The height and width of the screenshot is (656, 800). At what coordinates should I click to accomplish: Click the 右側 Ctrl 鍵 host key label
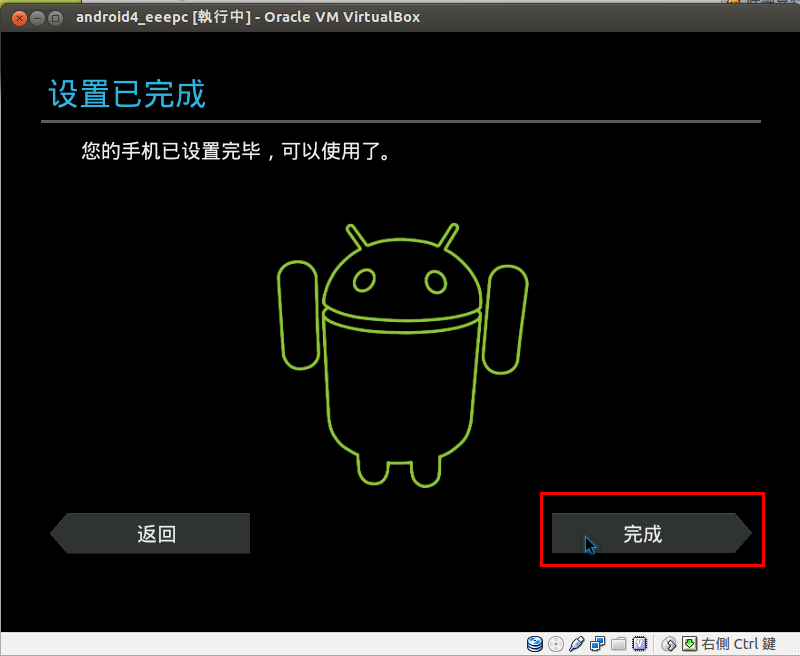pos(738,644)
